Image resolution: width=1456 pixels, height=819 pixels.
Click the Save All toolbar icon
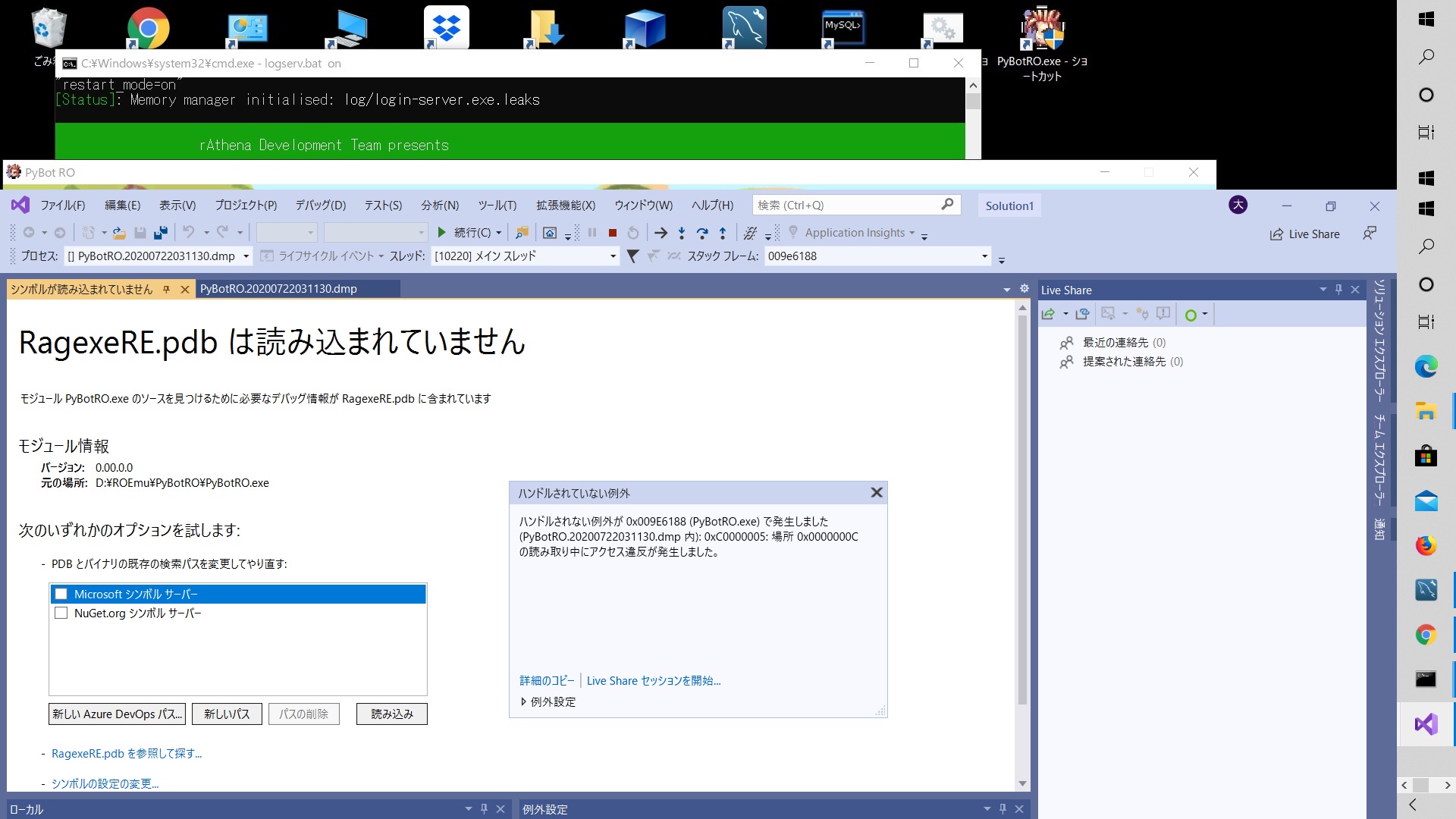coord(160,233)
